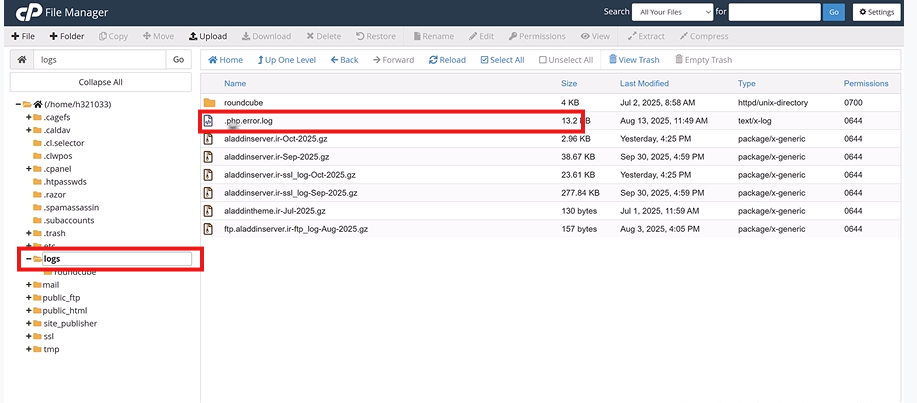Open View Trash
The width and height of the screenshot is (917, 403).
[x=634, y=60]
